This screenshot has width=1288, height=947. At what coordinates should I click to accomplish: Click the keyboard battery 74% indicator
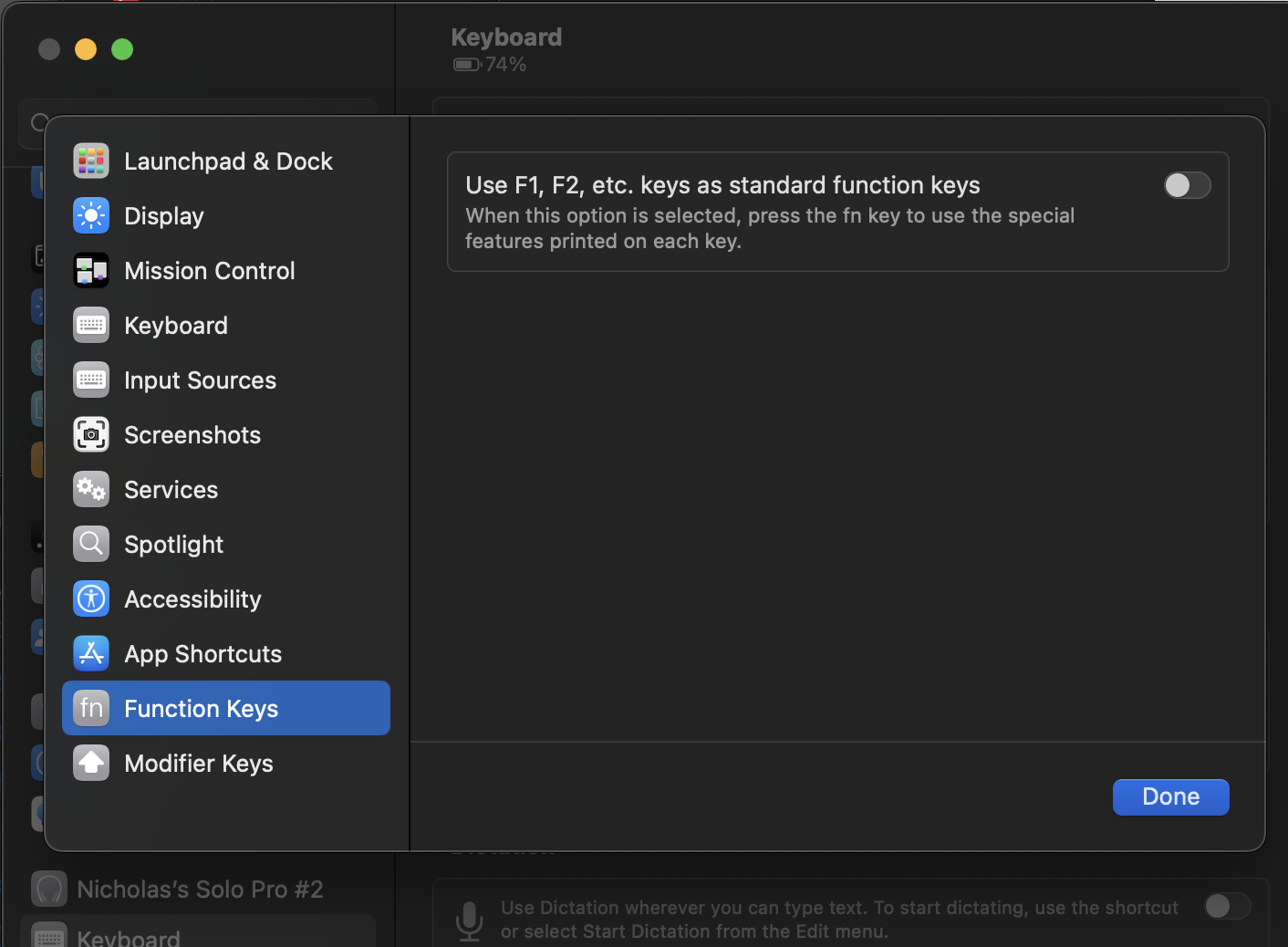pyautogui.click(x=490, y=65)
